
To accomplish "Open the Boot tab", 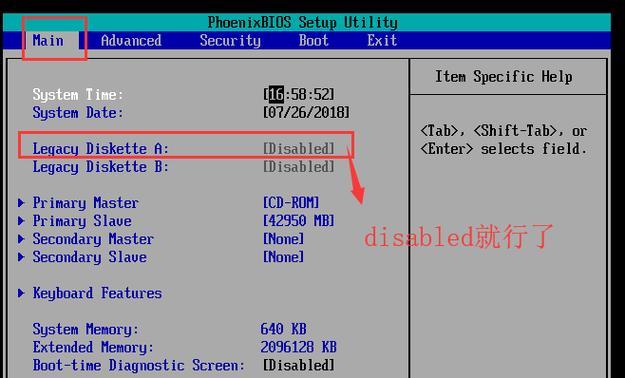I will coord(314,41).
